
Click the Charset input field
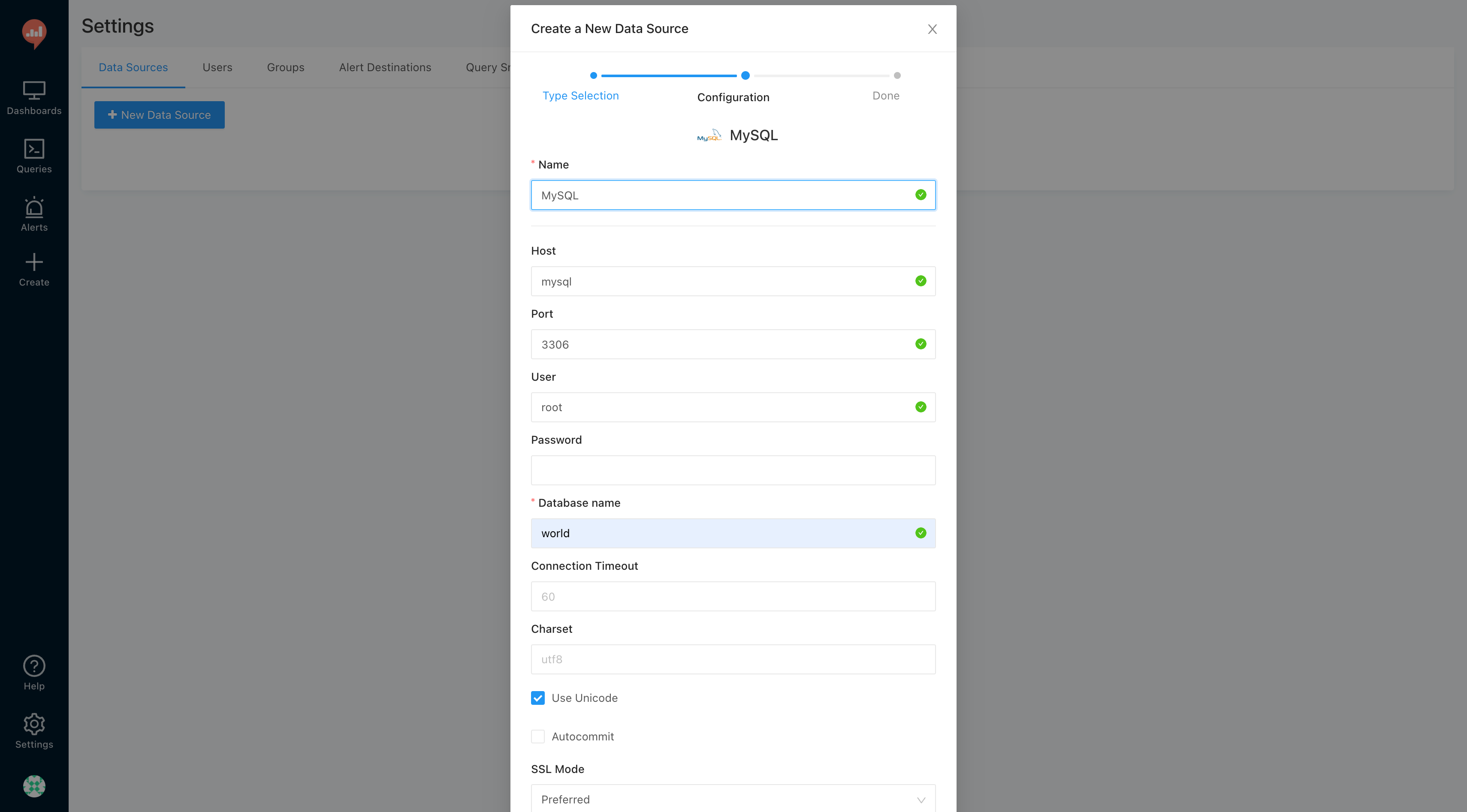tap(733, 659)
